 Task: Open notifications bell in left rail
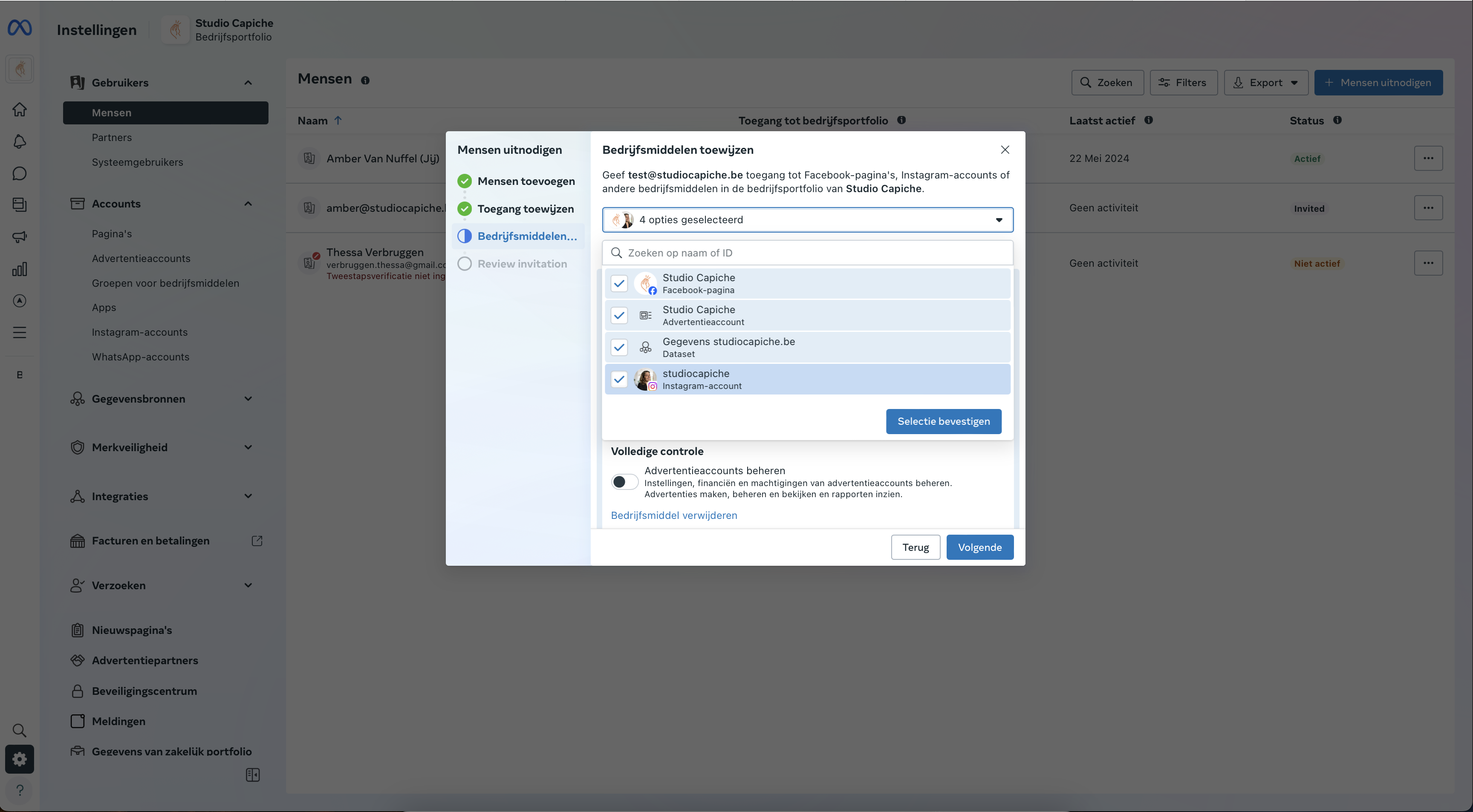pyautogui.click(x=20, y=141)
